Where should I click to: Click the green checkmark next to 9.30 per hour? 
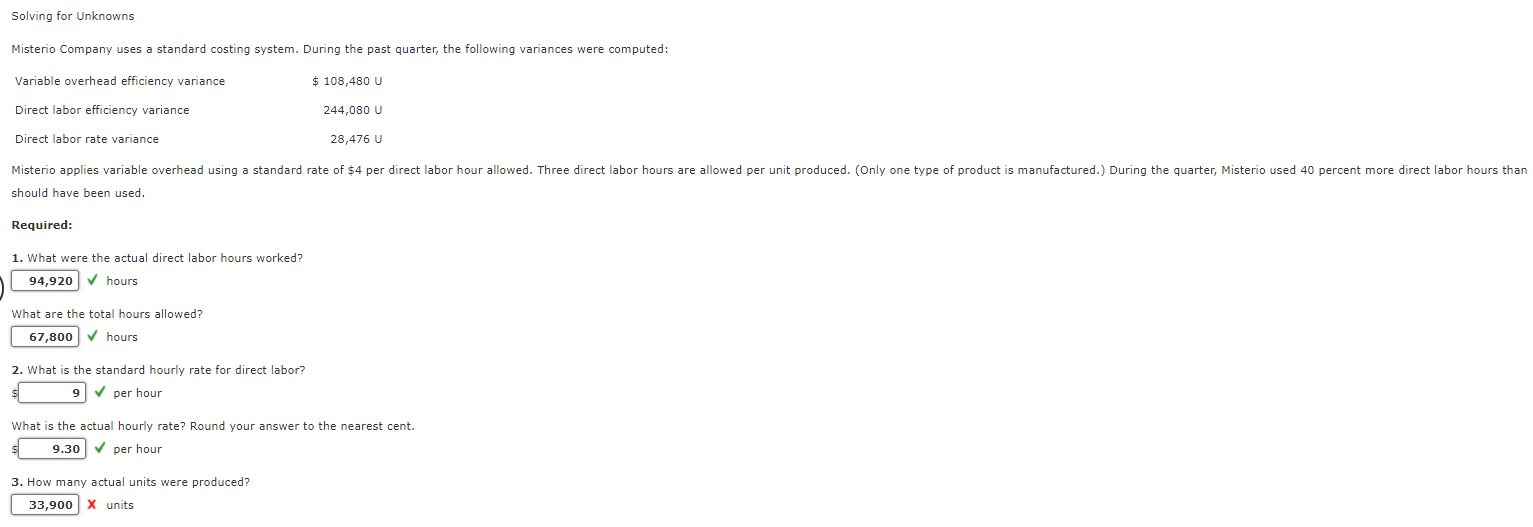[99, 449]
